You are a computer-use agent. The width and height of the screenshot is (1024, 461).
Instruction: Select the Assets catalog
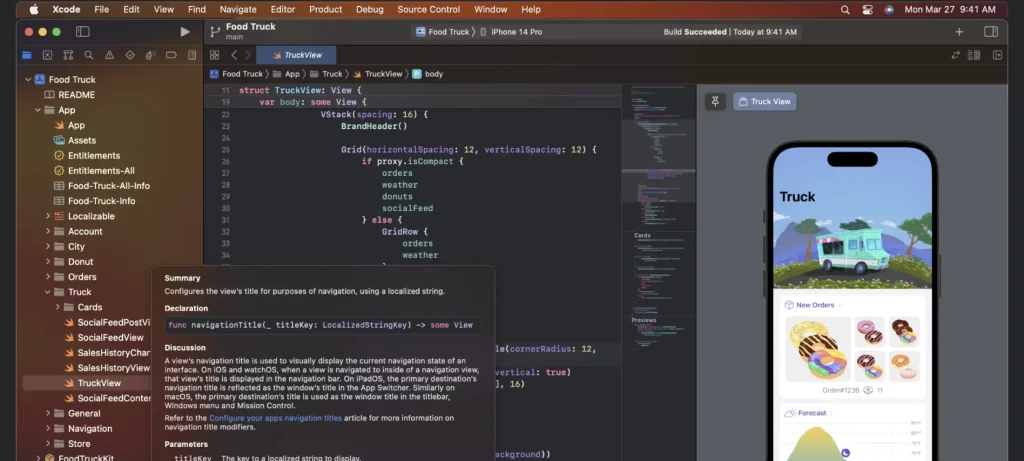(75, 140)
